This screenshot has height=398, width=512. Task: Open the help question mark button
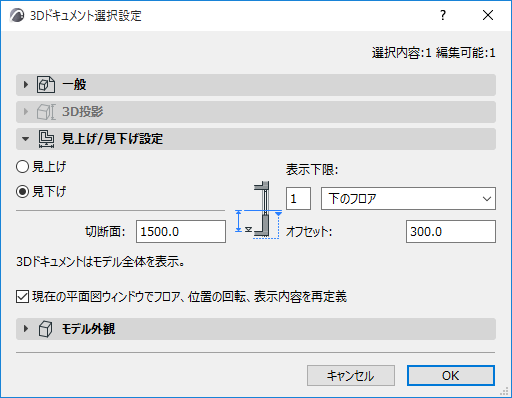pyautogui.click(x=443, y=15)
